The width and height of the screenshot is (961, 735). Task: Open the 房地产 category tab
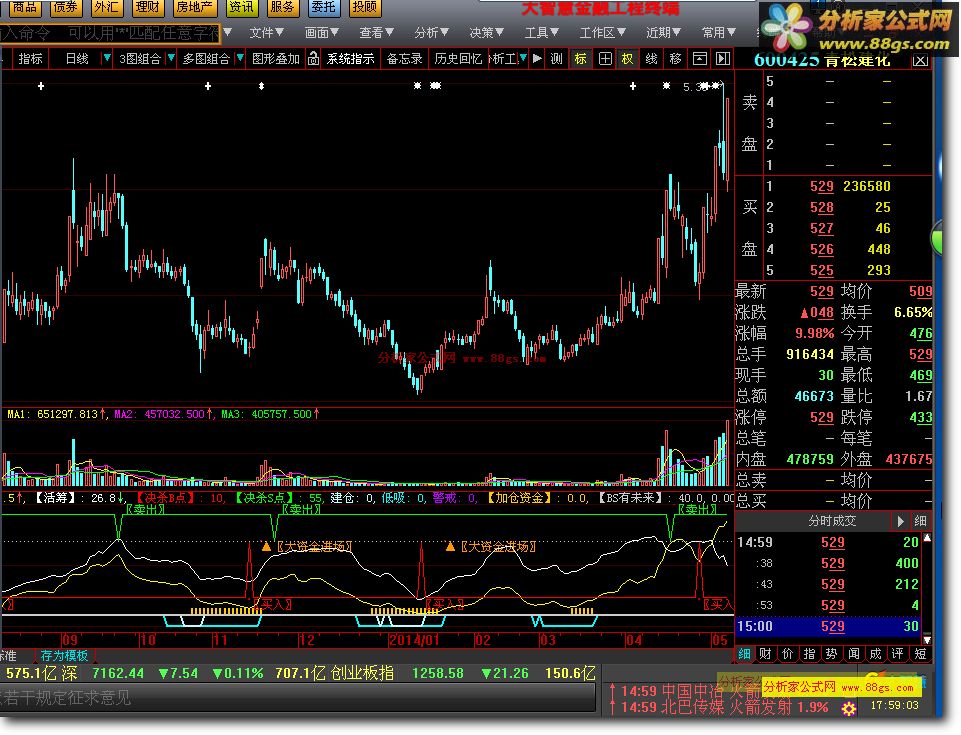(x=194, y=7)
